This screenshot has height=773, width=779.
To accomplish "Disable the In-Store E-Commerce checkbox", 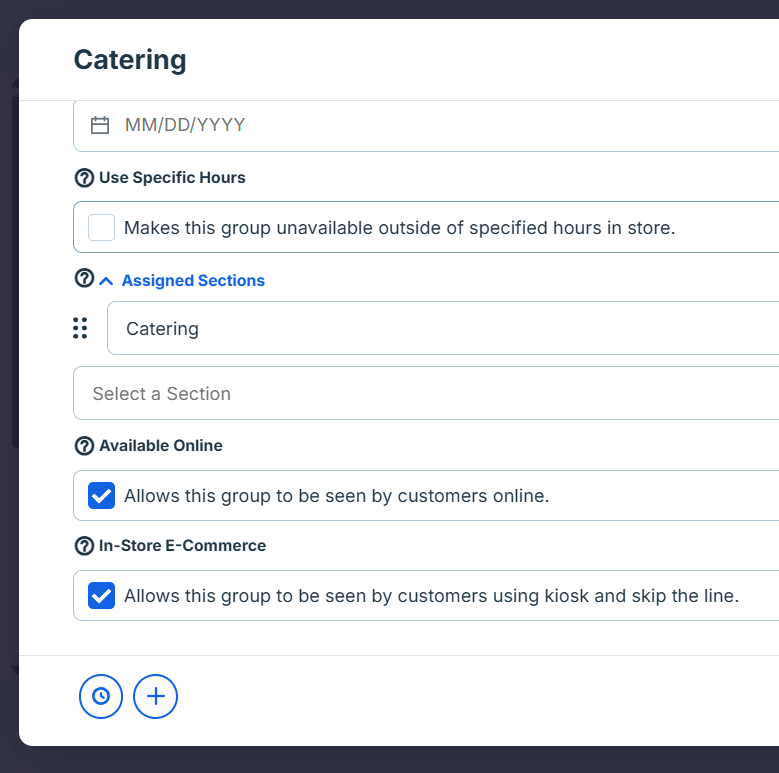I will pyautogui.click(x=101, y=596).
